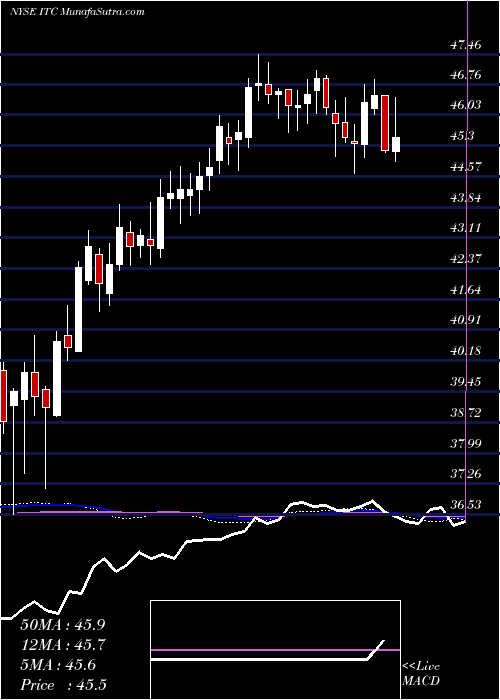Click the 47.46 price axis label

466,44
